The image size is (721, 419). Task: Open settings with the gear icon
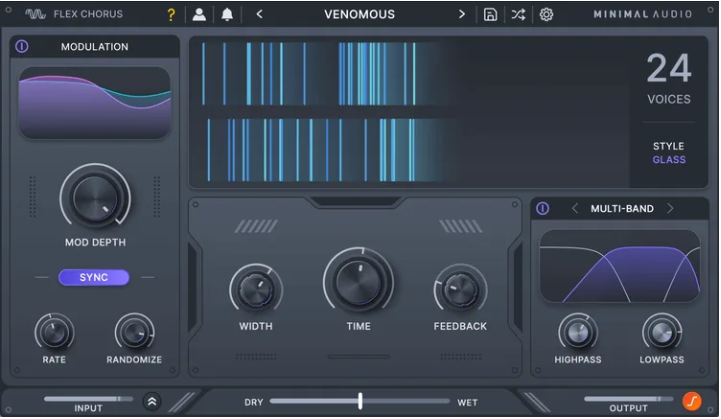[546, 15]
